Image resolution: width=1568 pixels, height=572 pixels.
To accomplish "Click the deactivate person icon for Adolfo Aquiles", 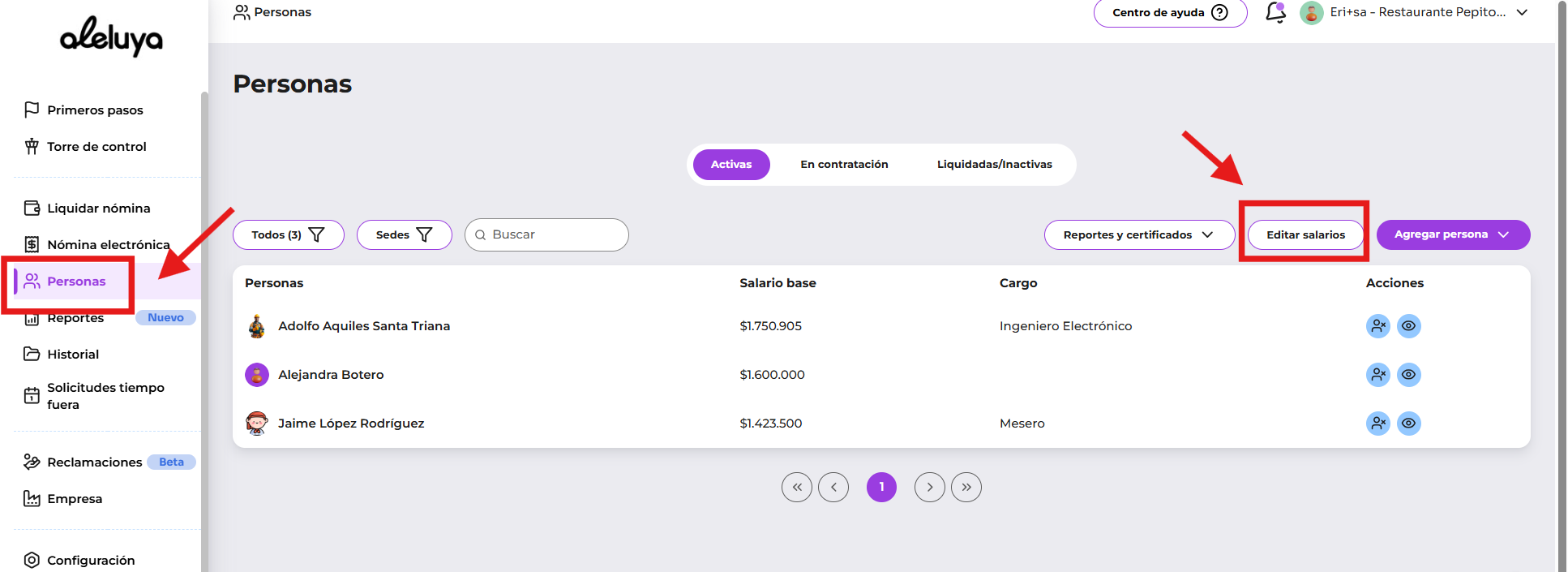I will (x=1377, y=326).
